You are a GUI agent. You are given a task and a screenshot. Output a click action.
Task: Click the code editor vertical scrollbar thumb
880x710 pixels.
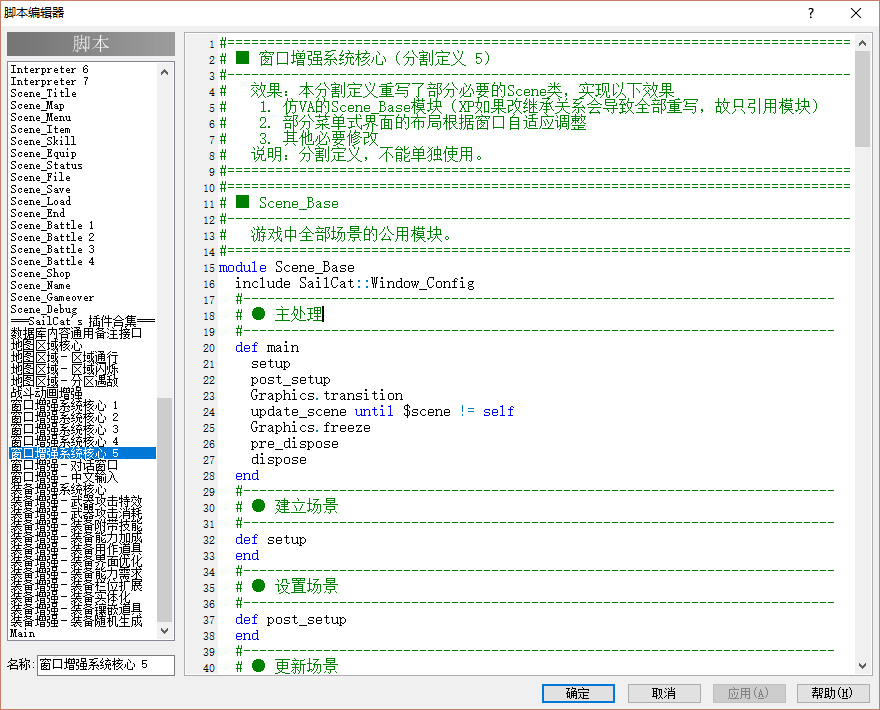863,99
